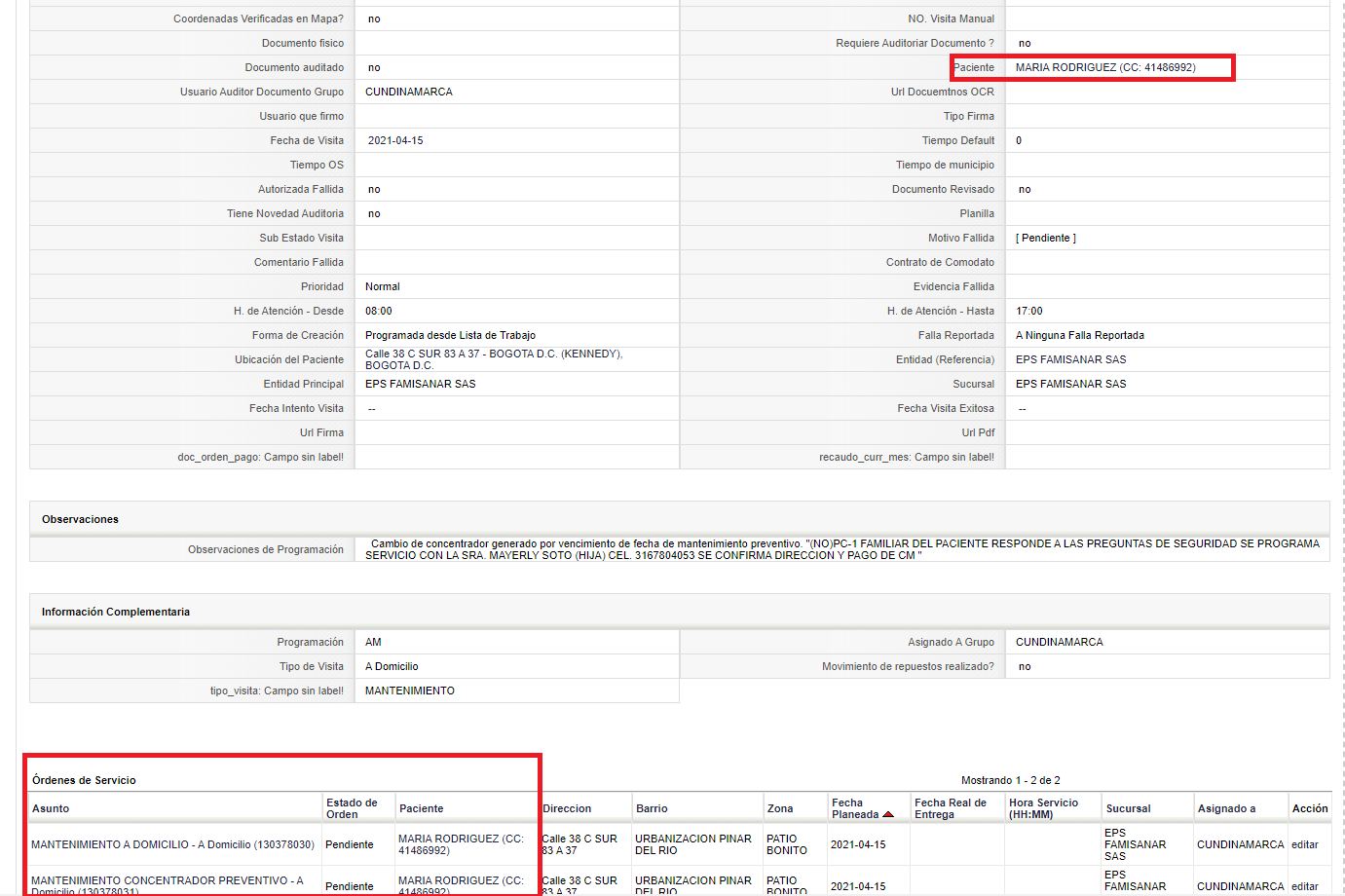Select MANTENIMIENTO A DOMICILIO (130378030) order row text
The width and height of the screenshot is (1345, 896).
pos(172,844)
